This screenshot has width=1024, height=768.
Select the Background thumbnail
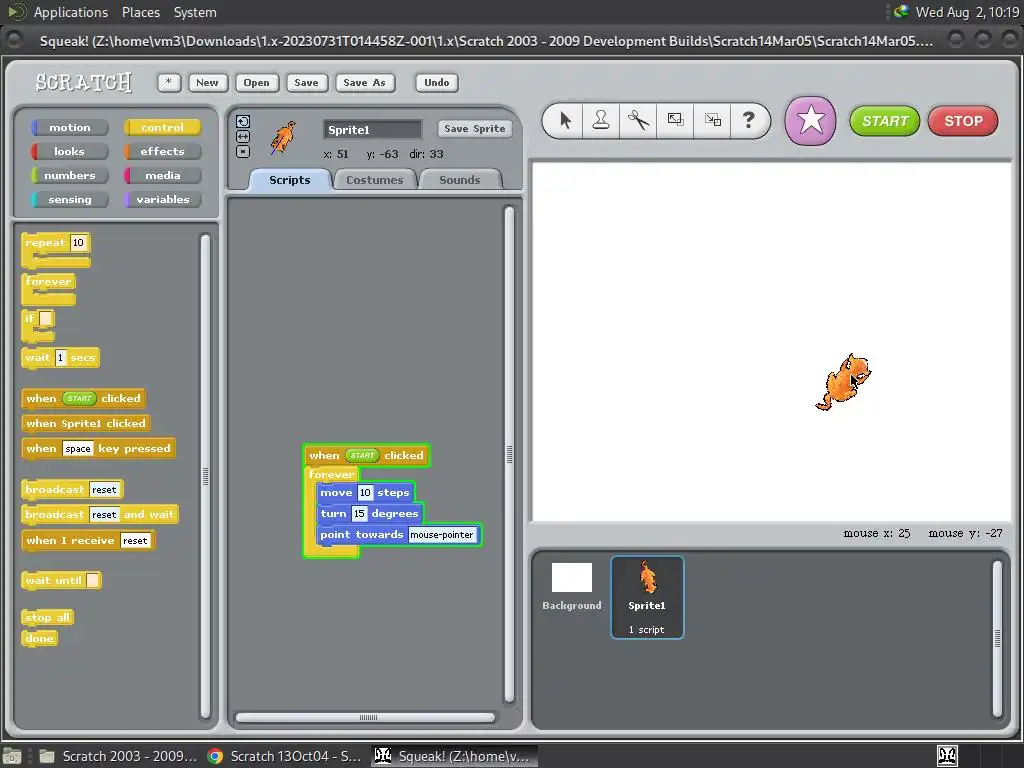571,586
